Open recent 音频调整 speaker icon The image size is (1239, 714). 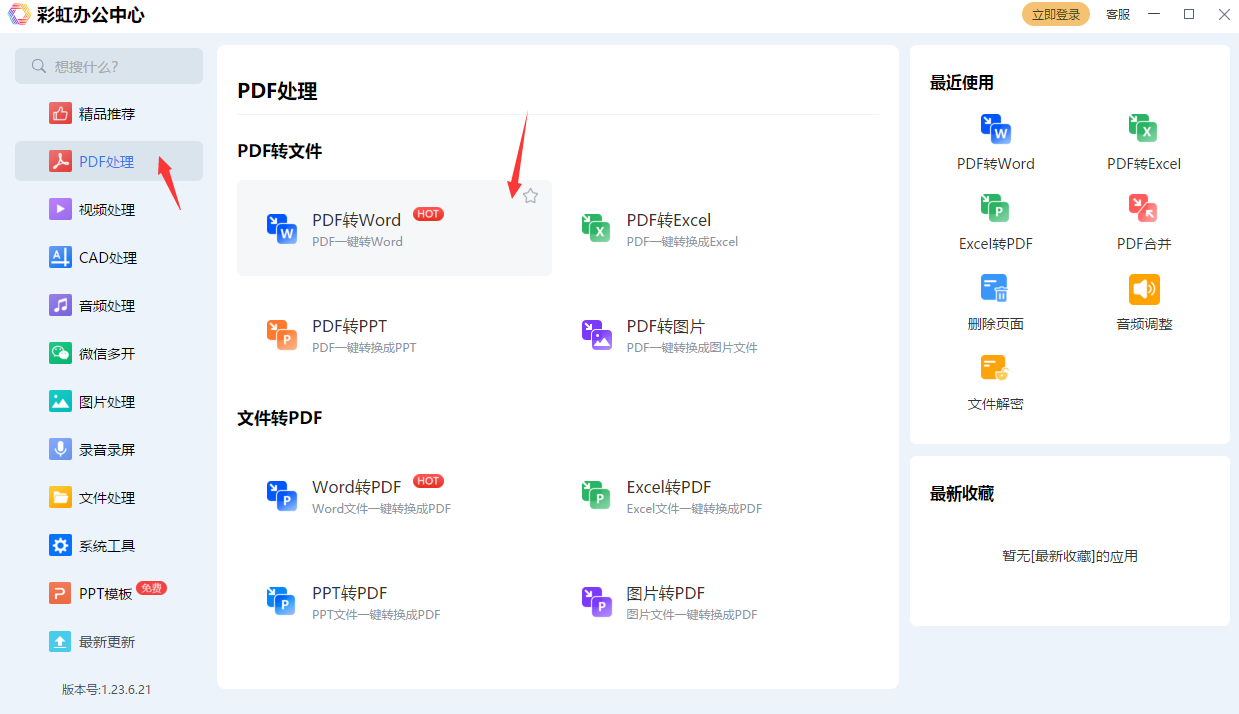1143,289
